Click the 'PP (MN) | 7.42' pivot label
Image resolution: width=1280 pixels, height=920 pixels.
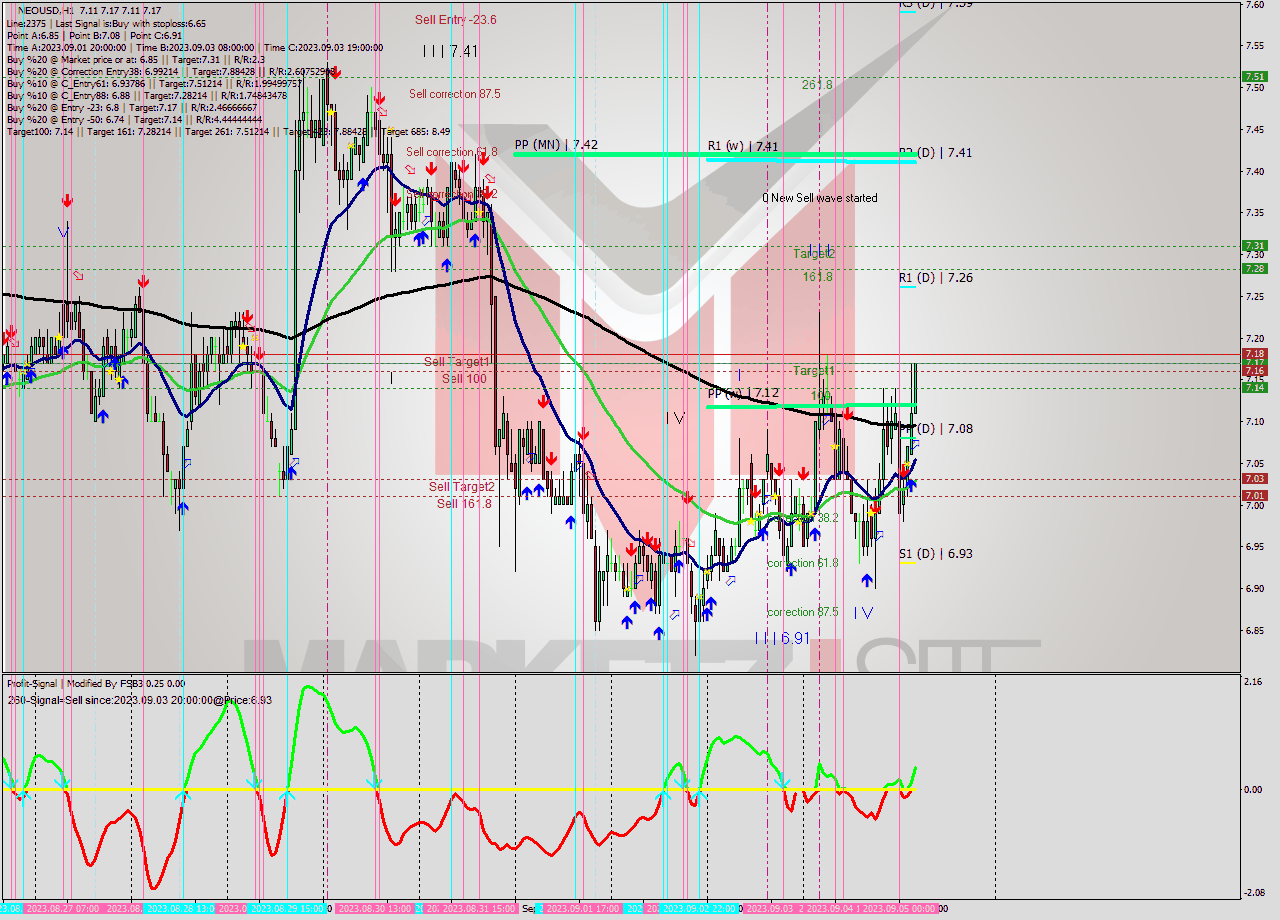[x=556, y=145]
